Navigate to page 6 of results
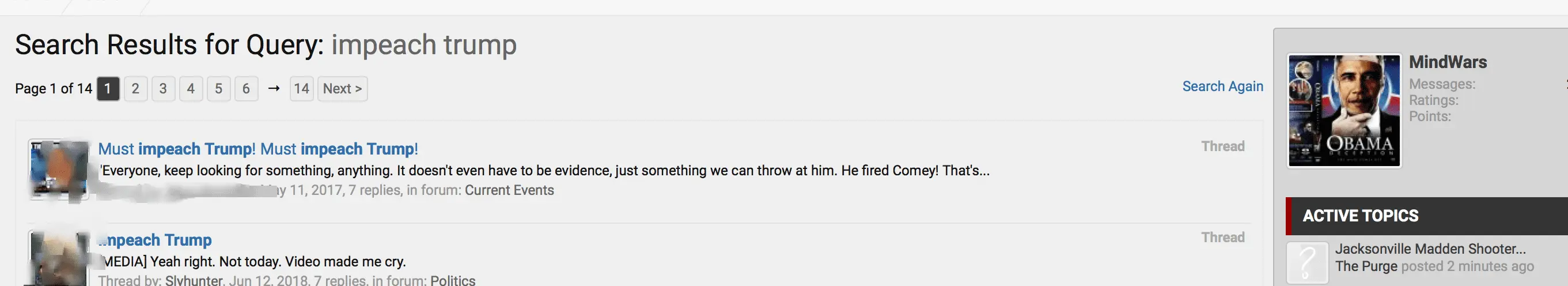The width and height of the screenshot is (1568, 286). pos(246,89)
